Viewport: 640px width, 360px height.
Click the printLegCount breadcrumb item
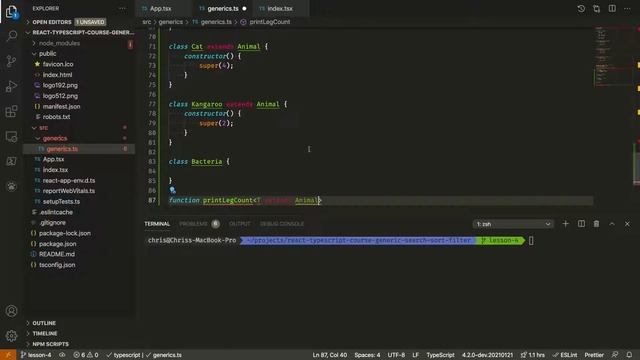click(269, 22)
